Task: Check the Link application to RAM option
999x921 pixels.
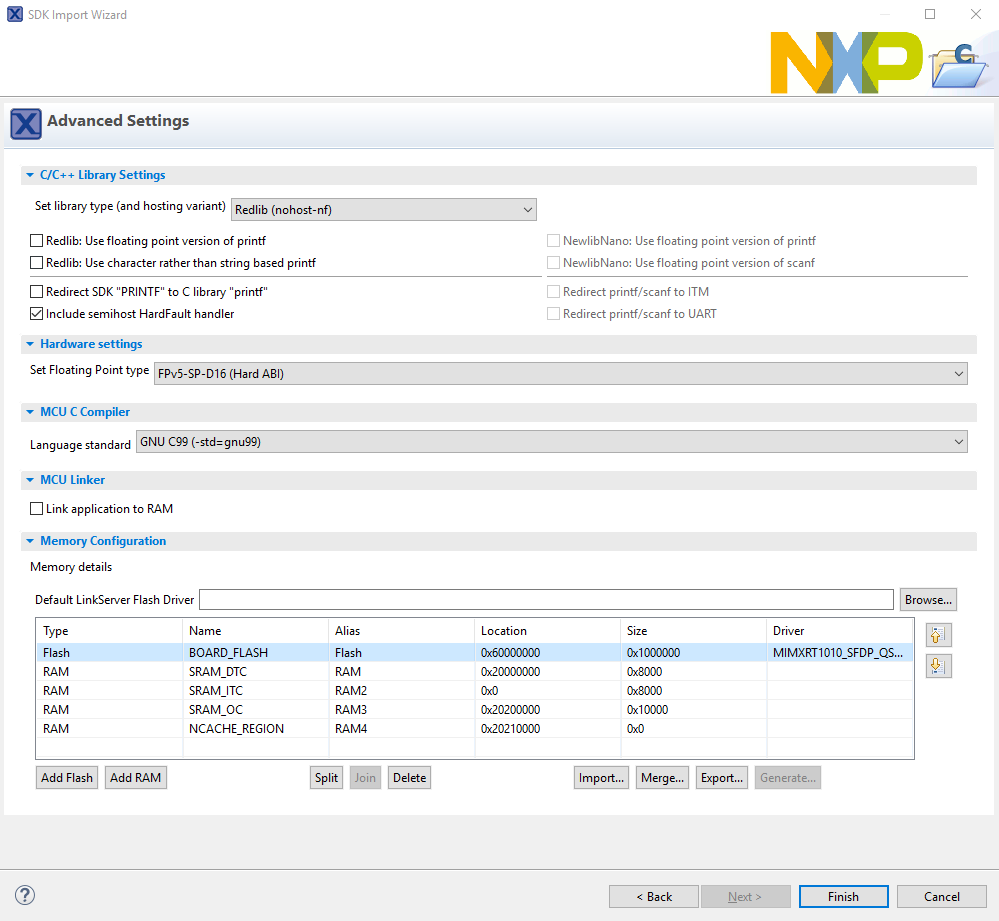Action: (38, 509)
